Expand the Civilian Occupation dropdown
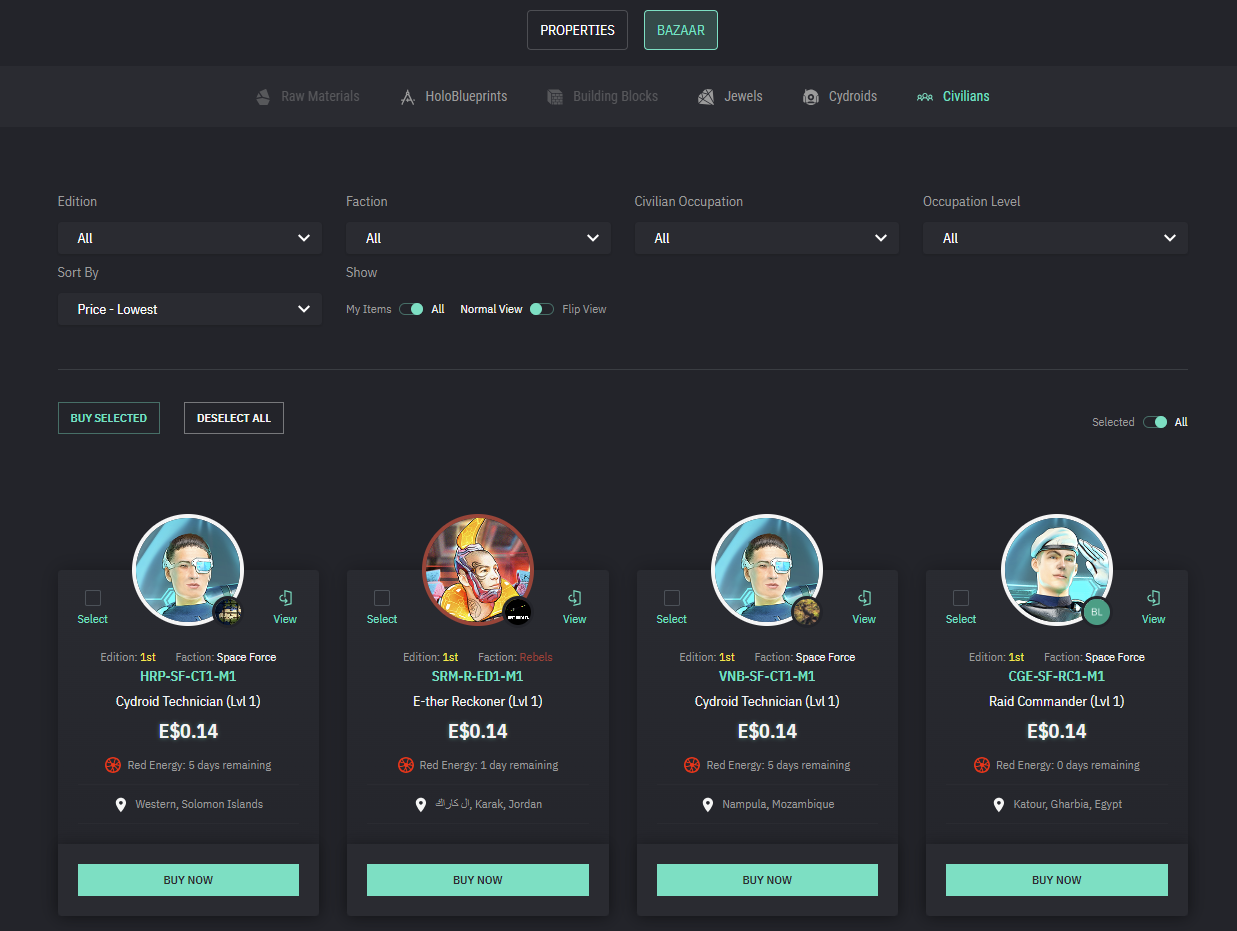1237x931 pixels. coord(766,238)
